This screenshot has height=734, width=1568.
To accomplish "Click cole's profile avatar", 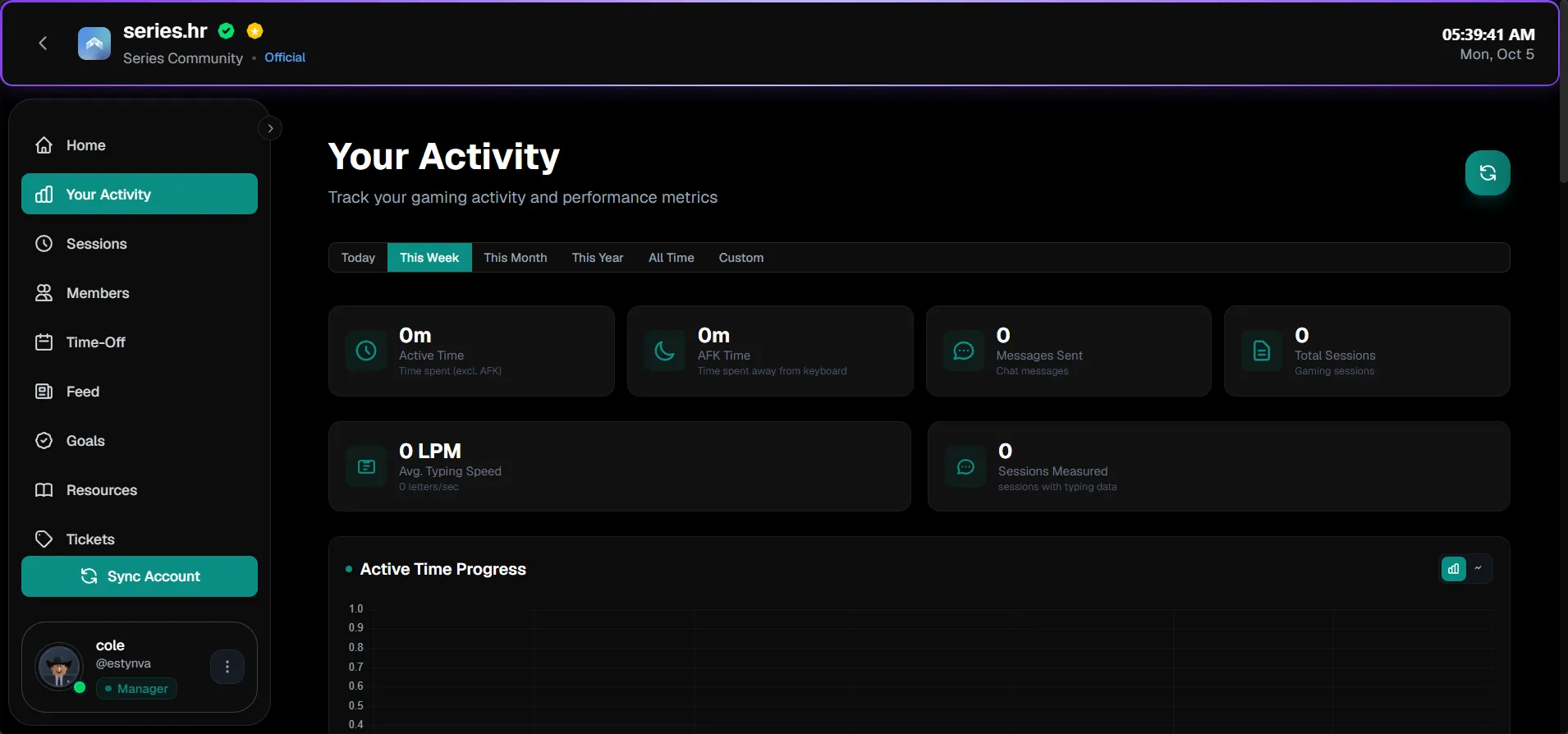I will click(59, 667).
